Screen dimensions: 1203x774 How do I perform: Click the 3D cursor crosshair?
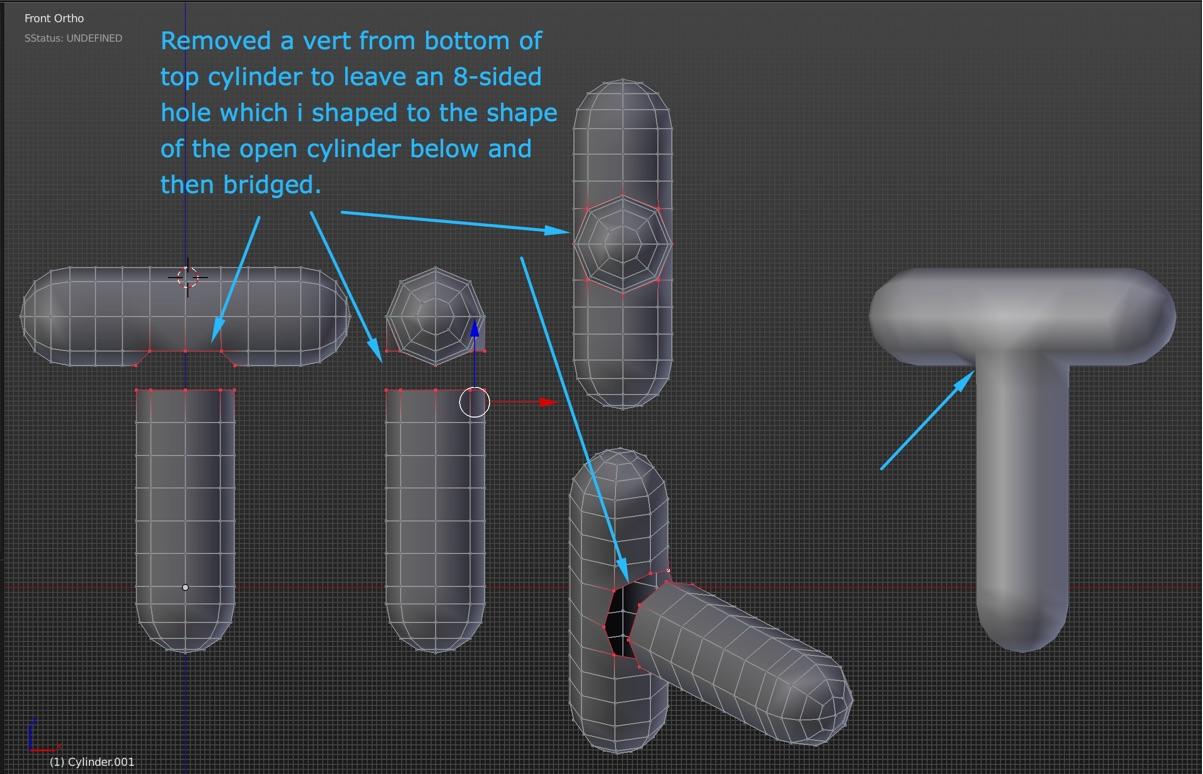188,277
